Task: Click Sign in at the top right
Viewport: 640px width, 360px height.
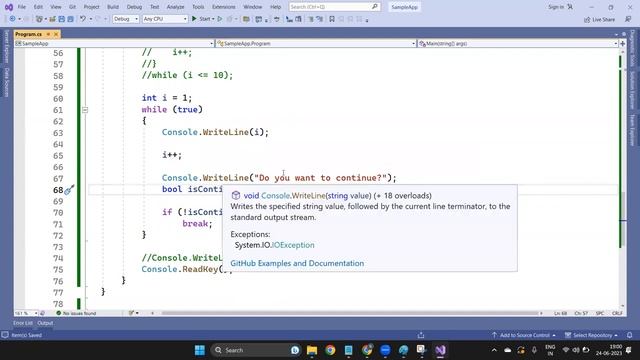Action: click(x=556, y=7)
